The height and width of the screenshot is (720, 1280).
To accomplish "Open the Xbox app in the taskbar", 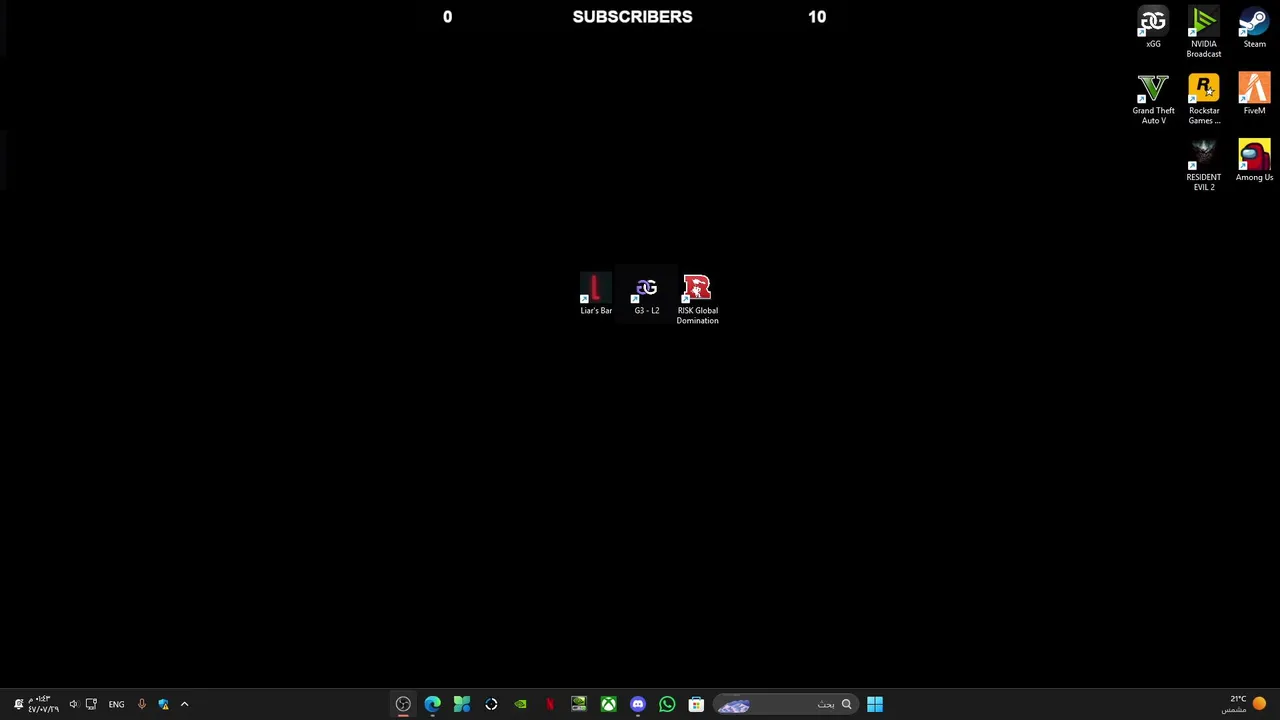I will tap(608, 704).
